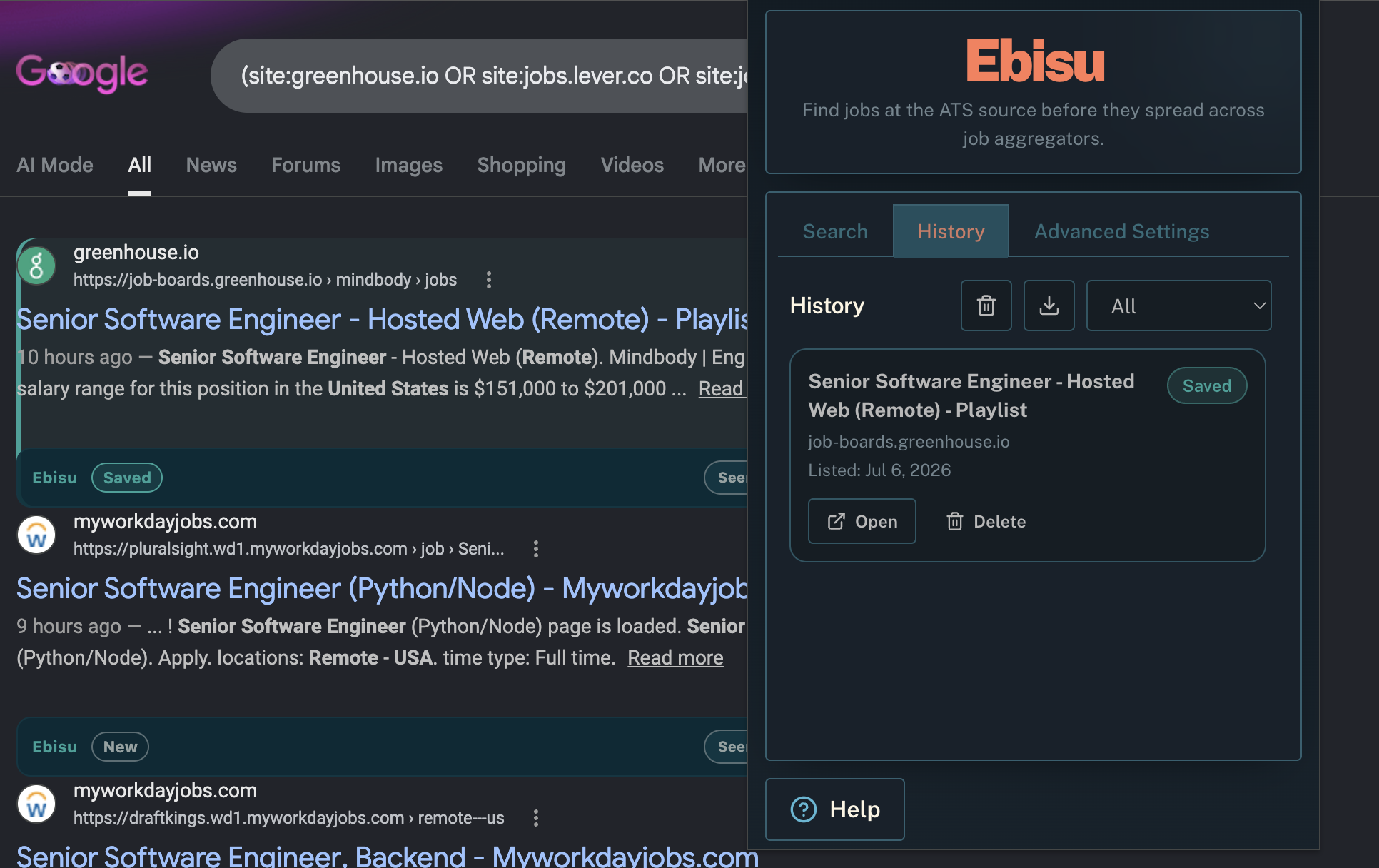Click the job-boards.greenhouse.io breadcrumb URL
Image resolution: width=1379 pixels, height=868 pixels.
click(265, 280)
